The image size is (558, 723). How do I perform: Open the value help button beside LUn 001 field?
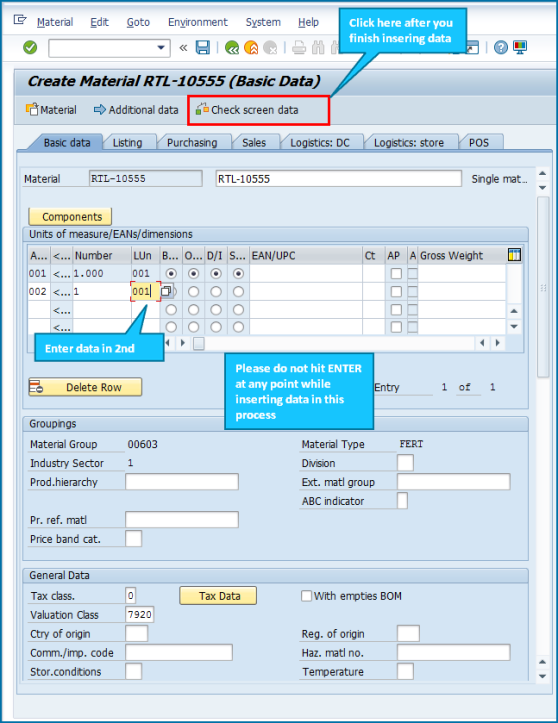tap(166, 291)
